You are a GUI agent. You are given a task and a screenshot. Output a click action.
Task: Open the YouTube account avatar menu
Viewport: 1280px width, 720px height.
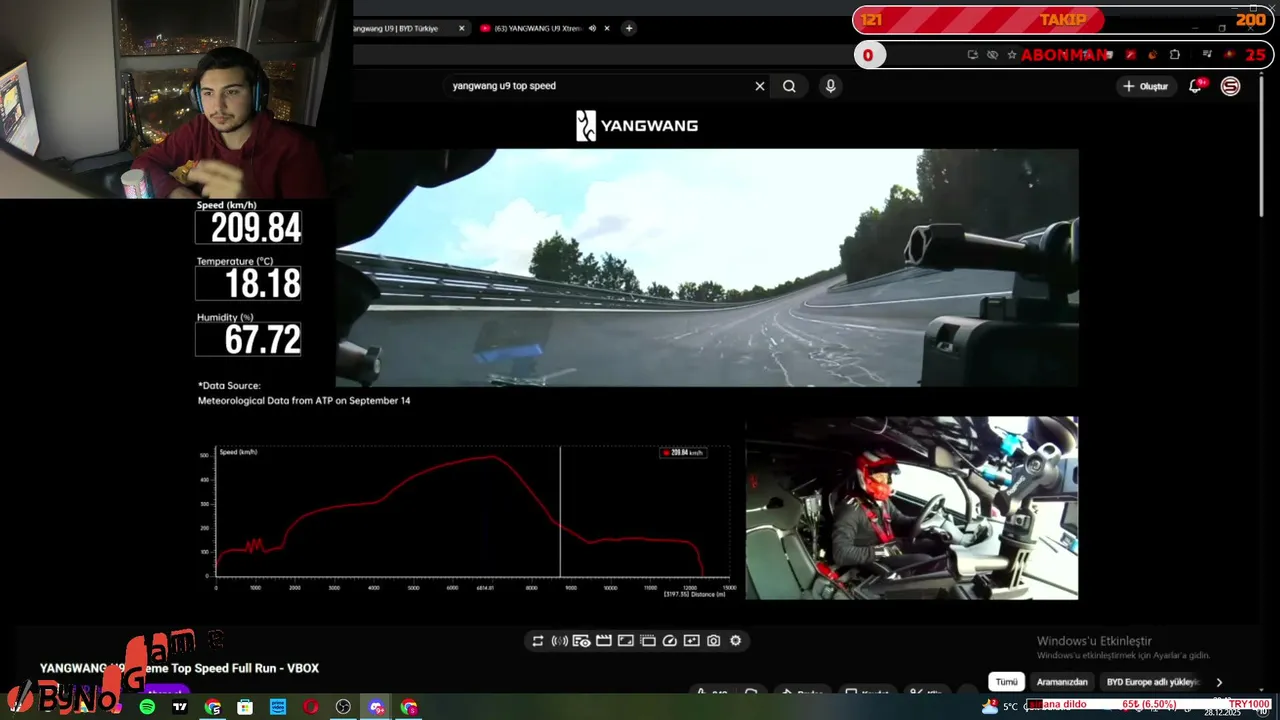pyautogui.click(x=1230, y=86)
